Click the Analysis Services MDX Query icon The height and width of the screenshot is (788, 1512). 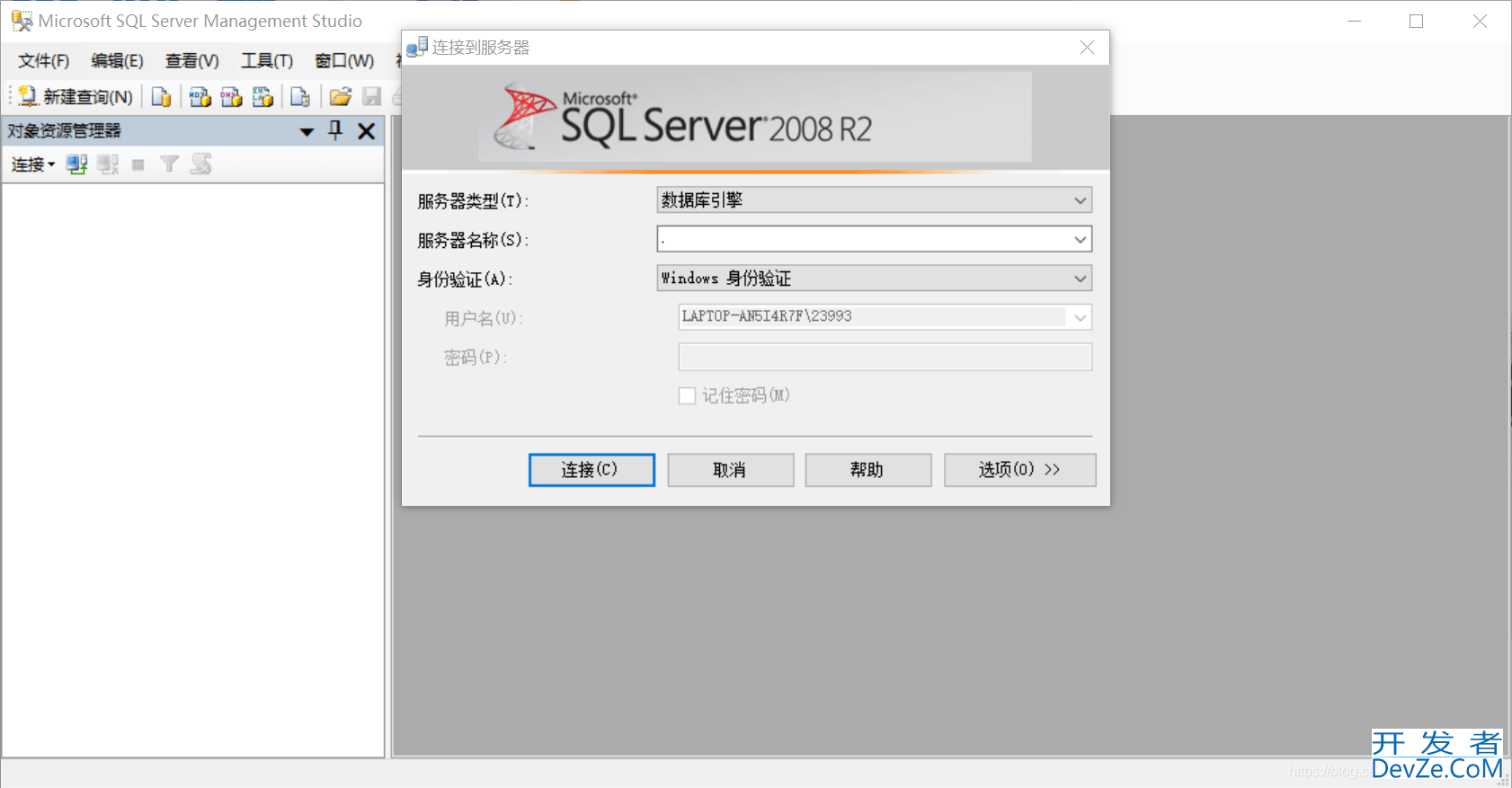tap(200, 96)
